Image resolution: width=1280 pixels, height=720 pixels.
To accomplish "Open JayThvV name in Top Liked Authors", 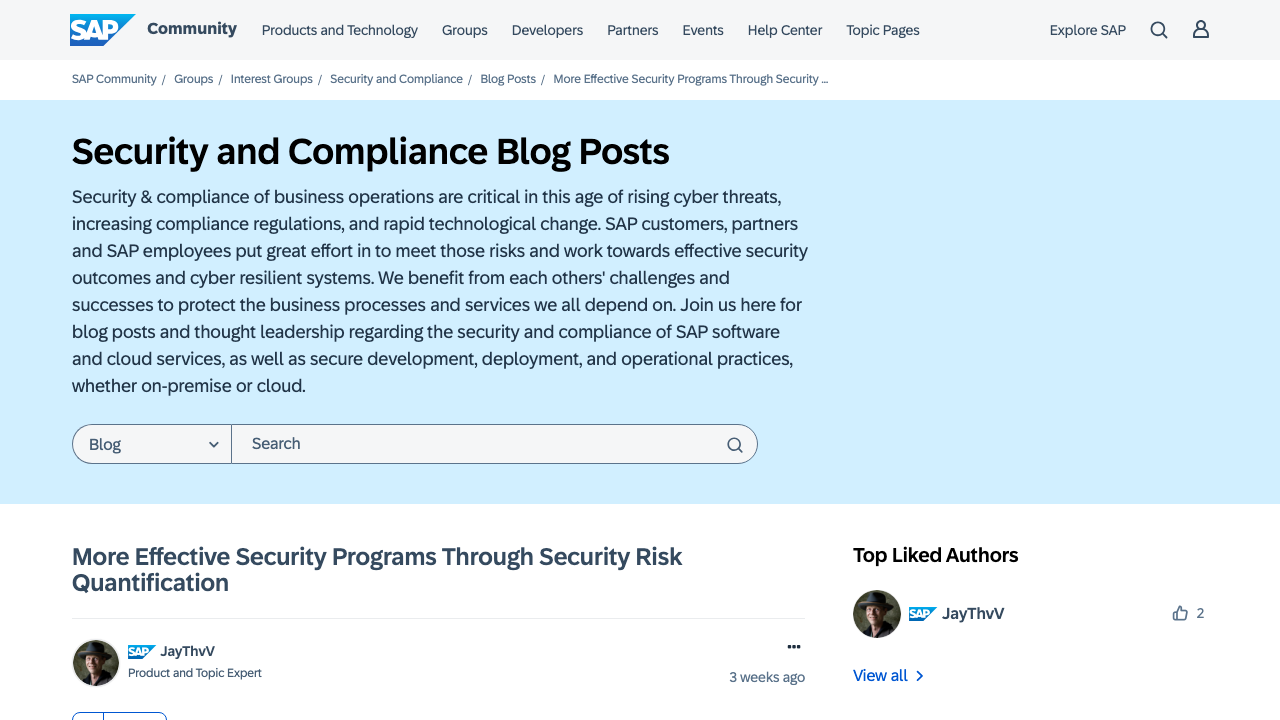I will point(973,614).
